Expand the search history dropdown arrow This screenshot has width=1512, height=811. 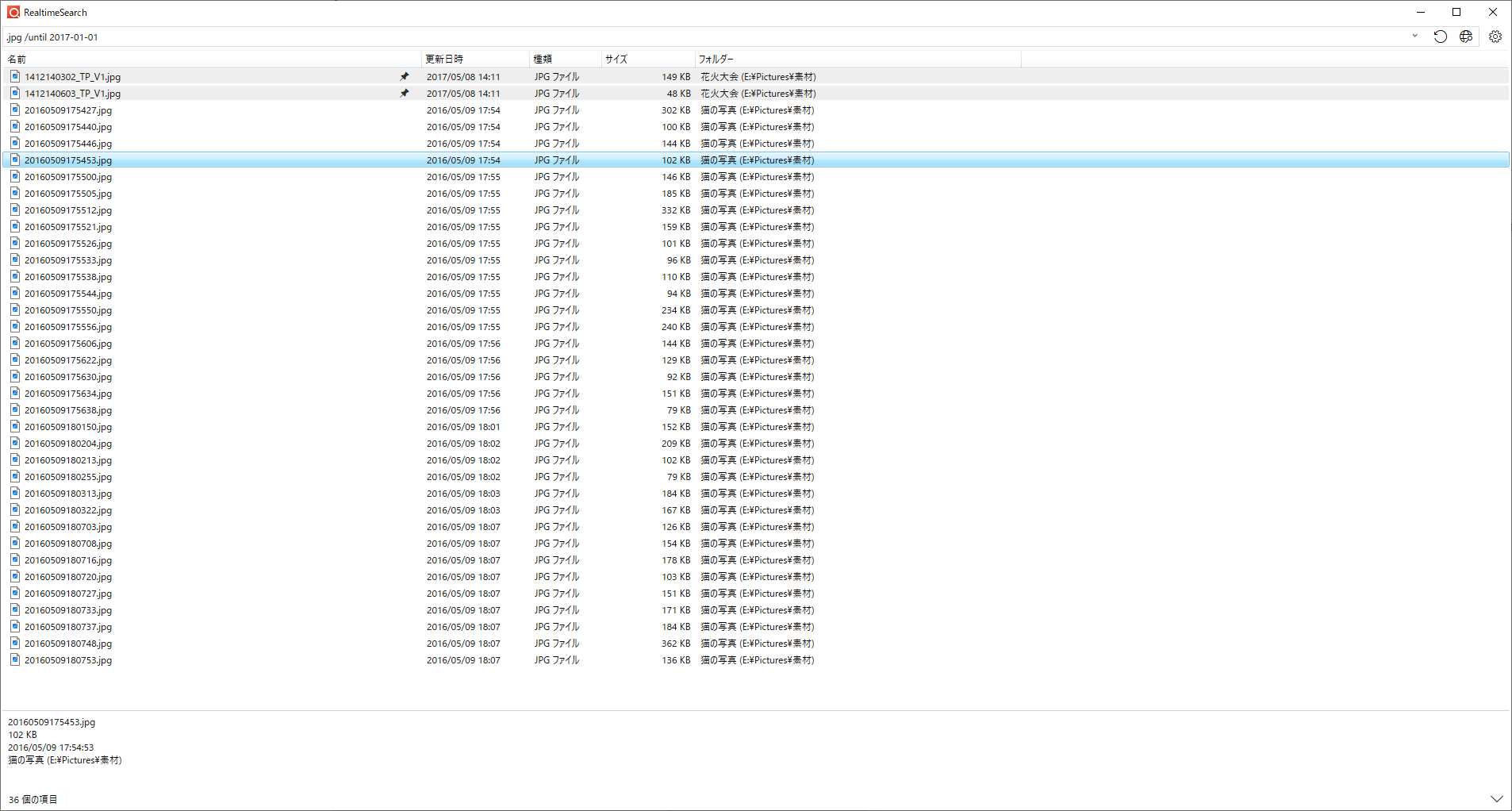1414,37
